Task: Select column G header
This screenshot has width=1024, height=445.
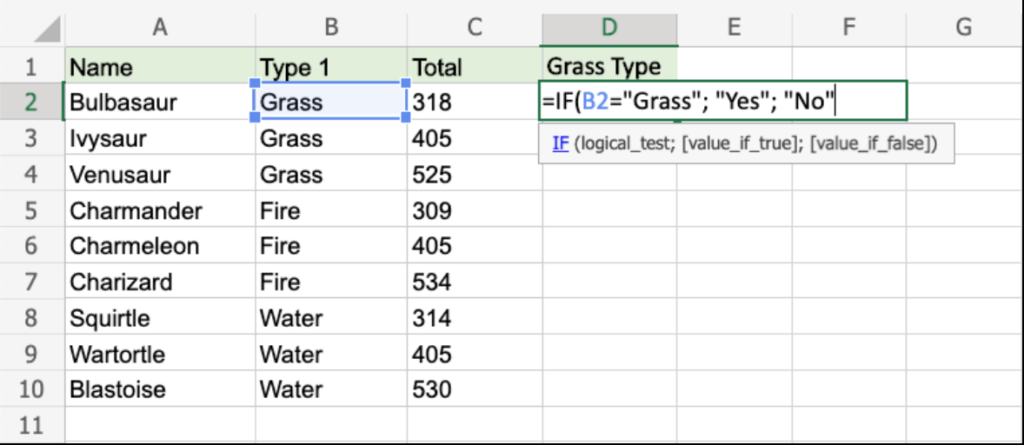Action: click(x=963, y=28)
